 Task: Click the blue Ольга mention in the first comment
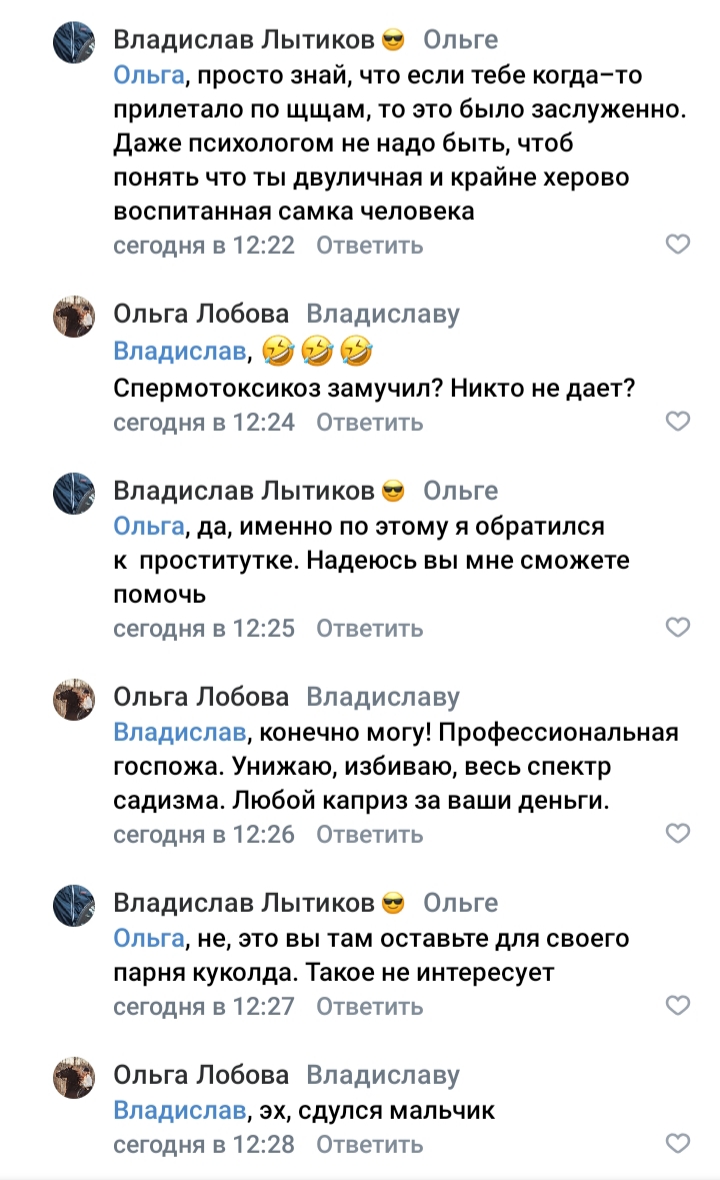click(x=148, y=73)
